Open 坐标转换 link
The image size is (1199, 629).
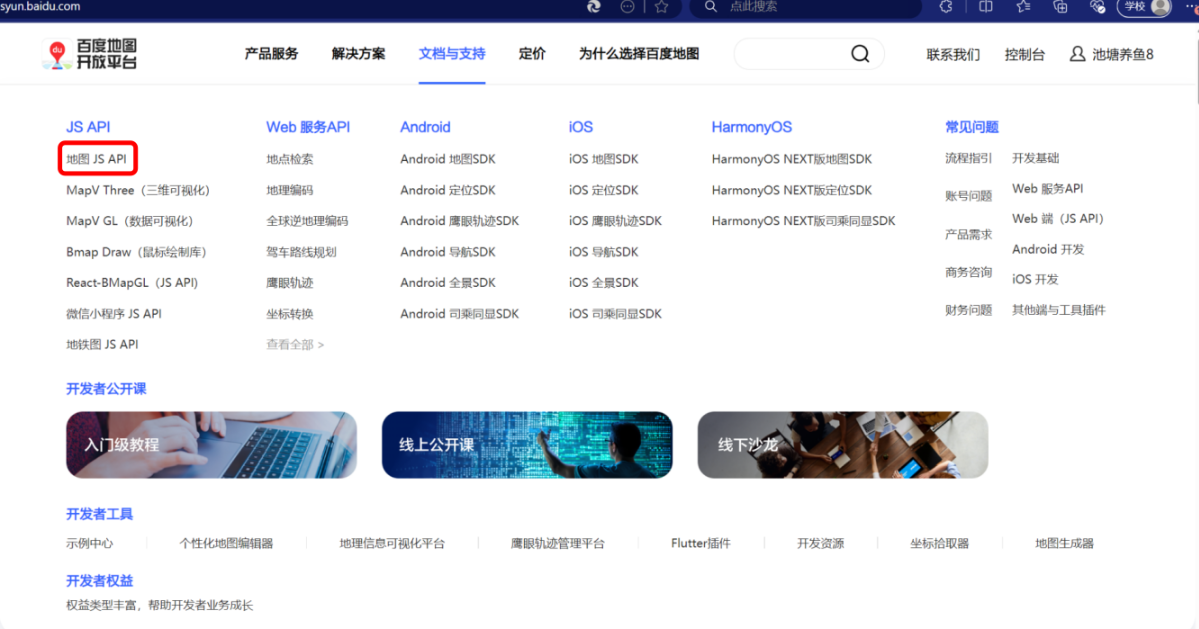click(x=290, y=313)
